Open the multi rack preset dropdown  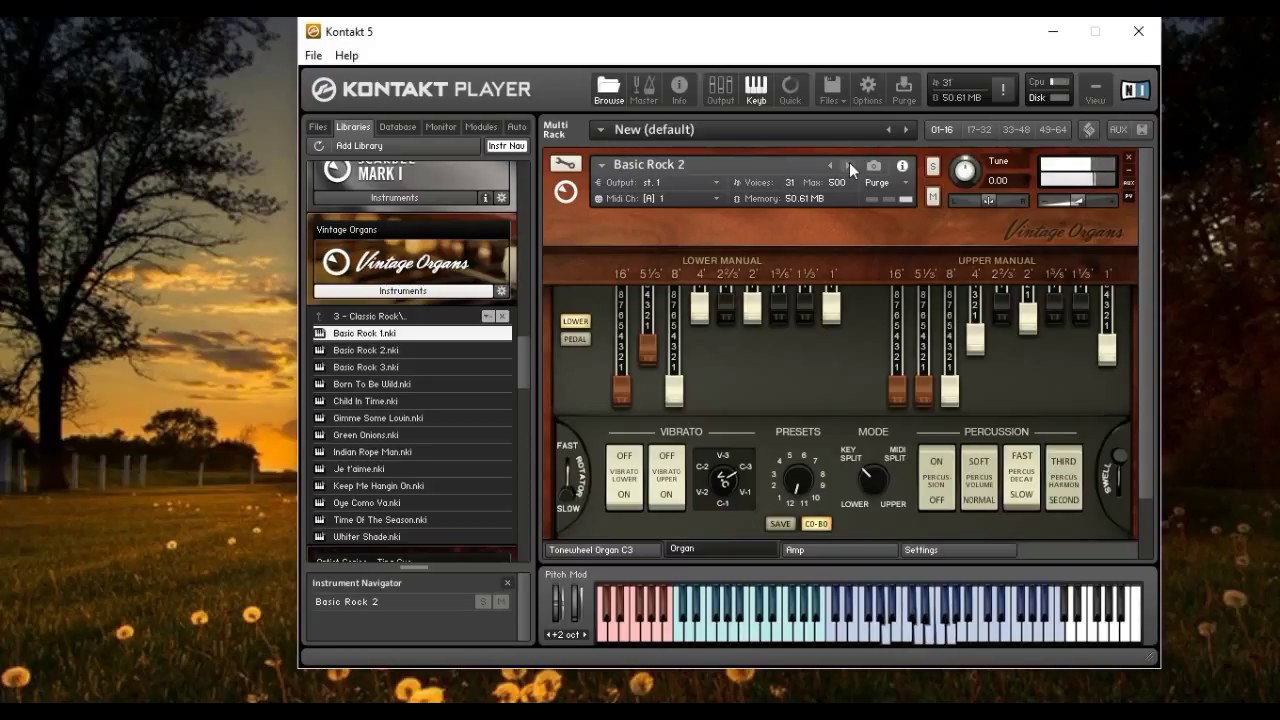pyautogui.click(x=600, y=130)
